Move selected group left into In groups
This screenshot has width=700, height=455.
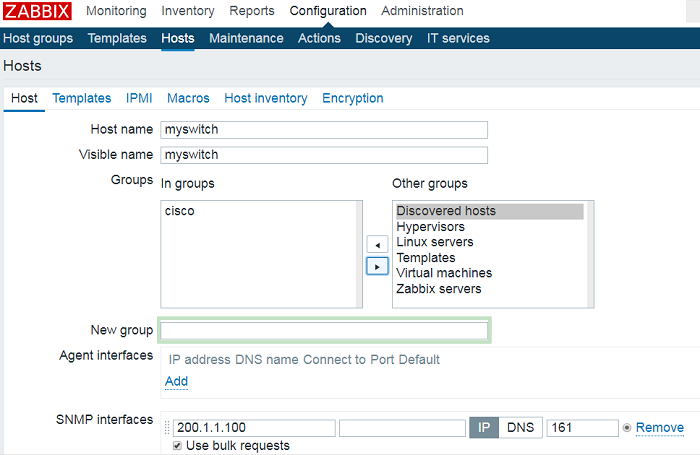(377, 245)
